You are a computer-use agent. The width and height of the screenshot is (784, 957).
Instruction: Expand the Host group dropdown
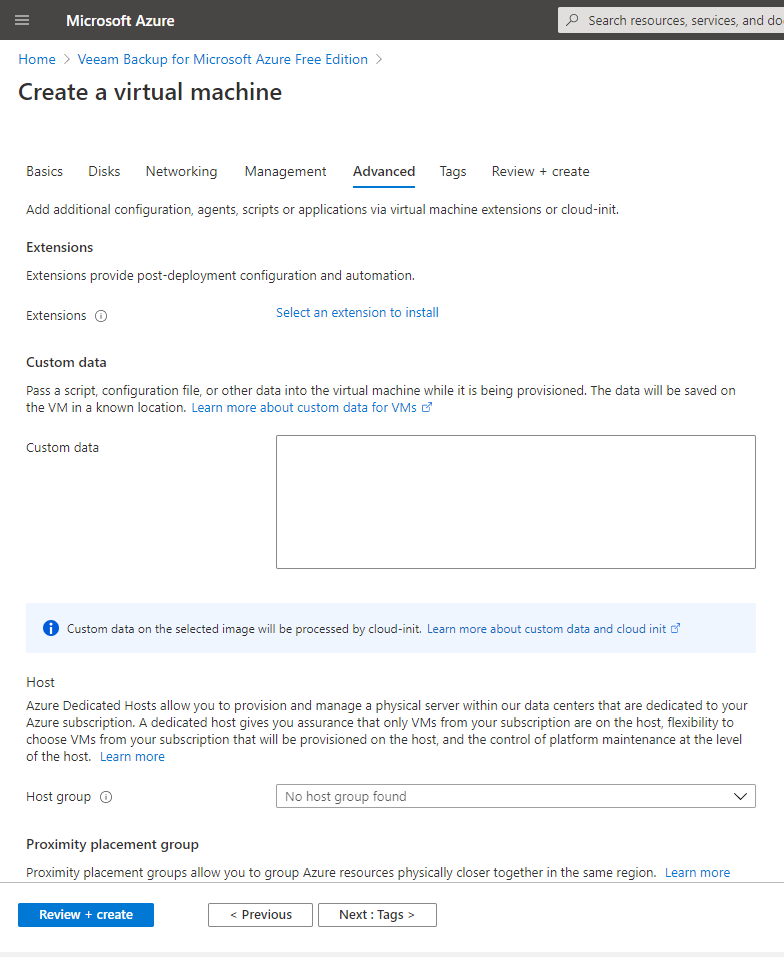coord(516,796)
